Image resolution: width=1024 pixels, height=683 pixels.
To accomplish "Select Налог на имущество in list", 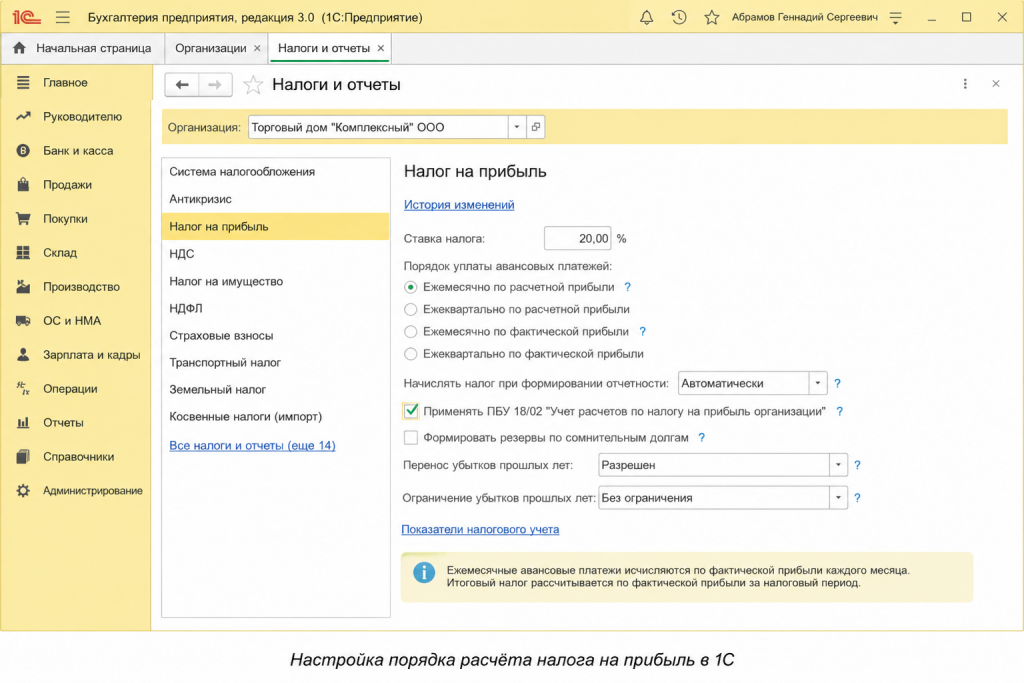I will [x=276, y=281].
